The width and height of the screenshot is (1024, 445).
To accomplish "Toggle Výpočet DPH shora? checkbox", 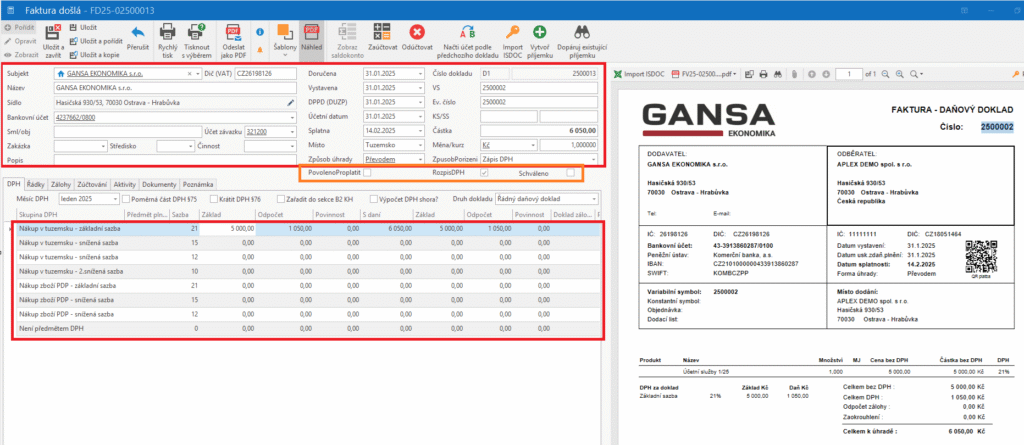I will (374, 199).
